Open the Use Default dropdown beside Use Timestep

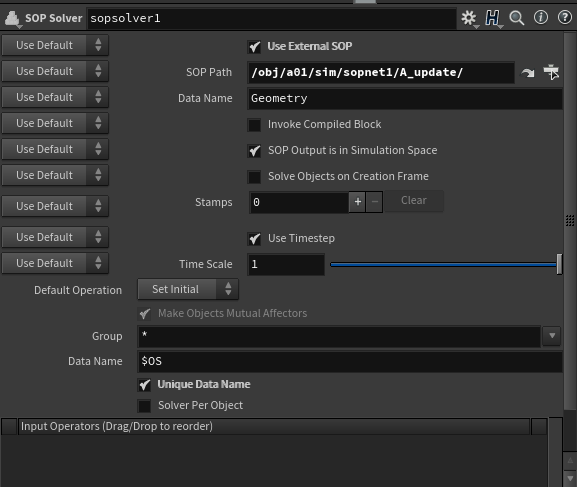[55, 237]
